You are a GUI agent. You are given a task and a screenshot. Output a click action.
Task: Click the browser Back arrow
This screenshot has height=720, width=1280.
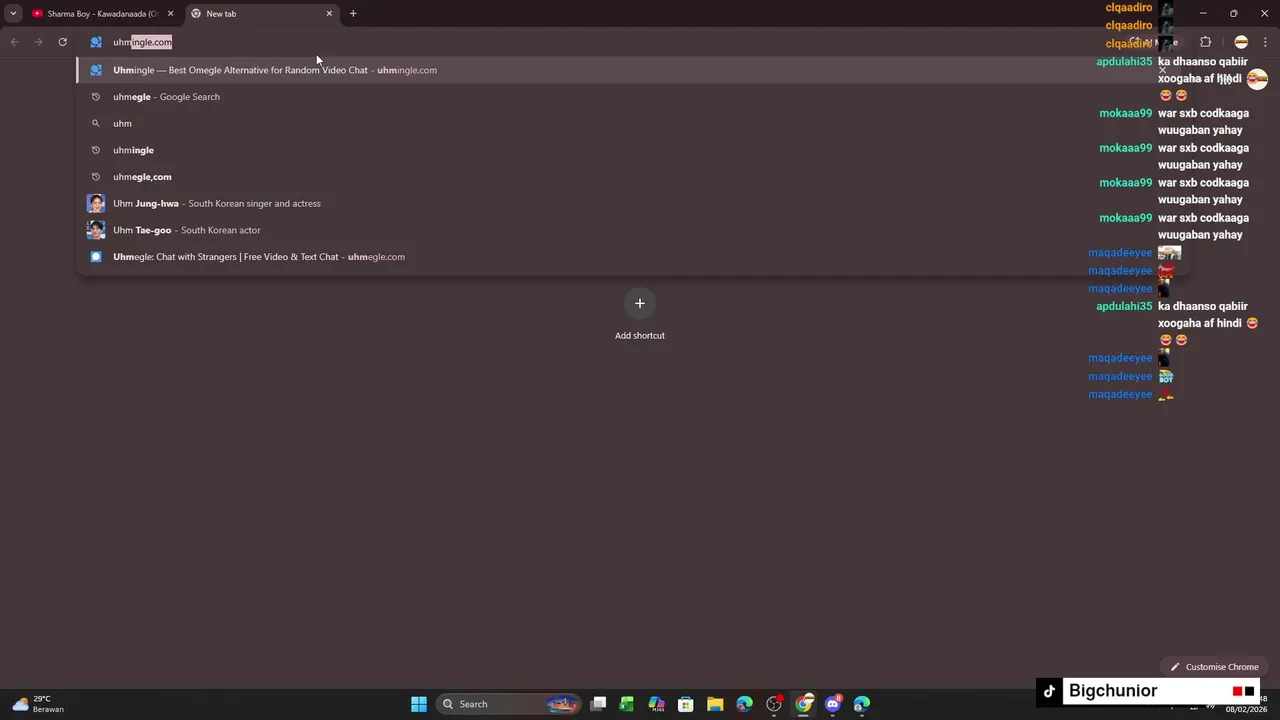pos(14,42)
